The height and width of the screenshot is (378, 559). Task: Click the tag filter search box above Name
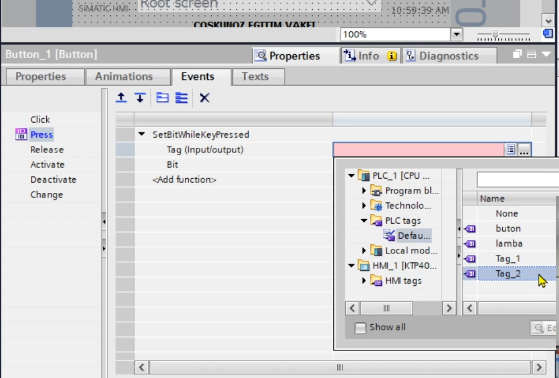pyautogui.click(x=518, y=179)
